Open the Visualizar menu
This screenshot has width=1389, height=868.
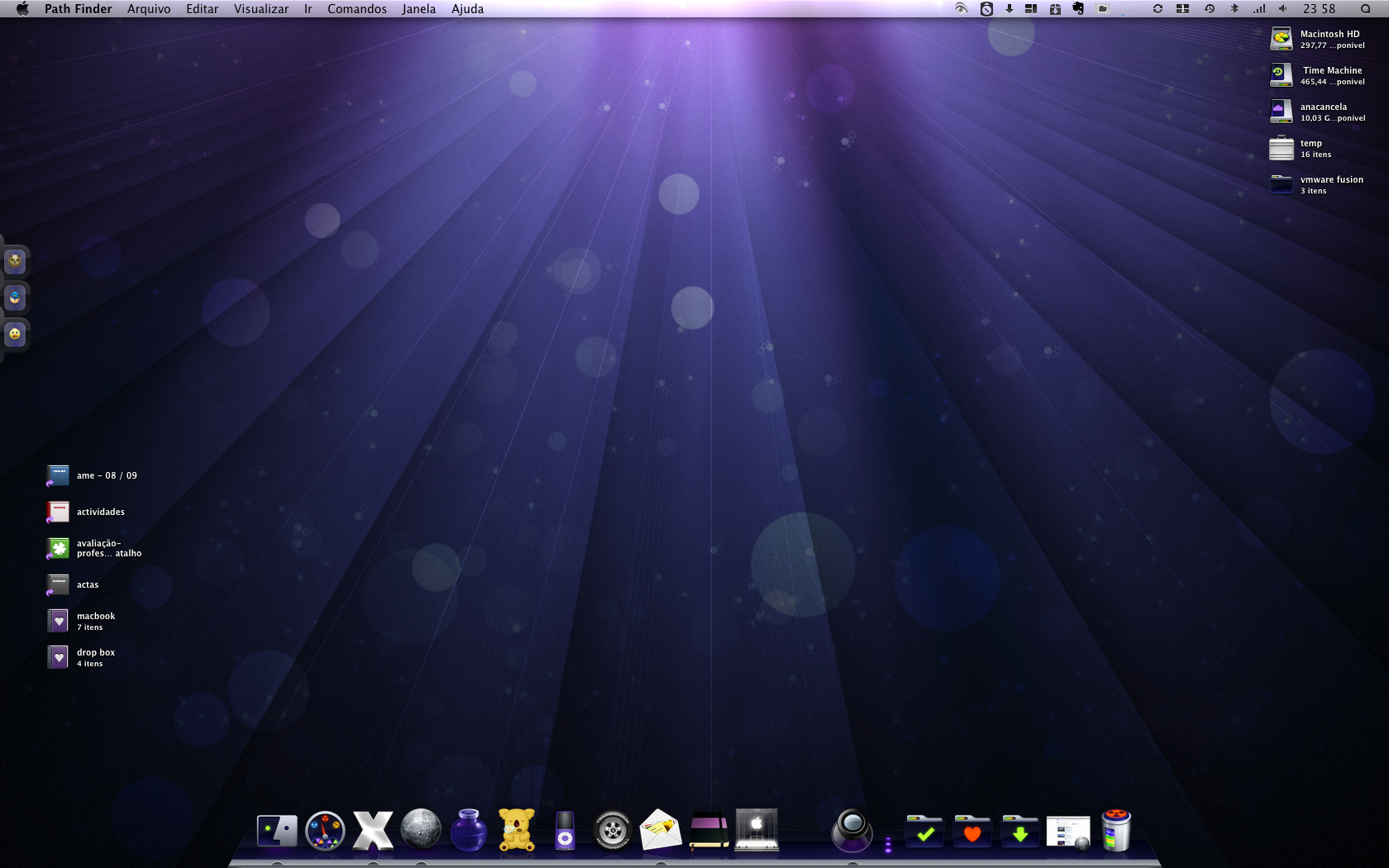coord(261,9)
